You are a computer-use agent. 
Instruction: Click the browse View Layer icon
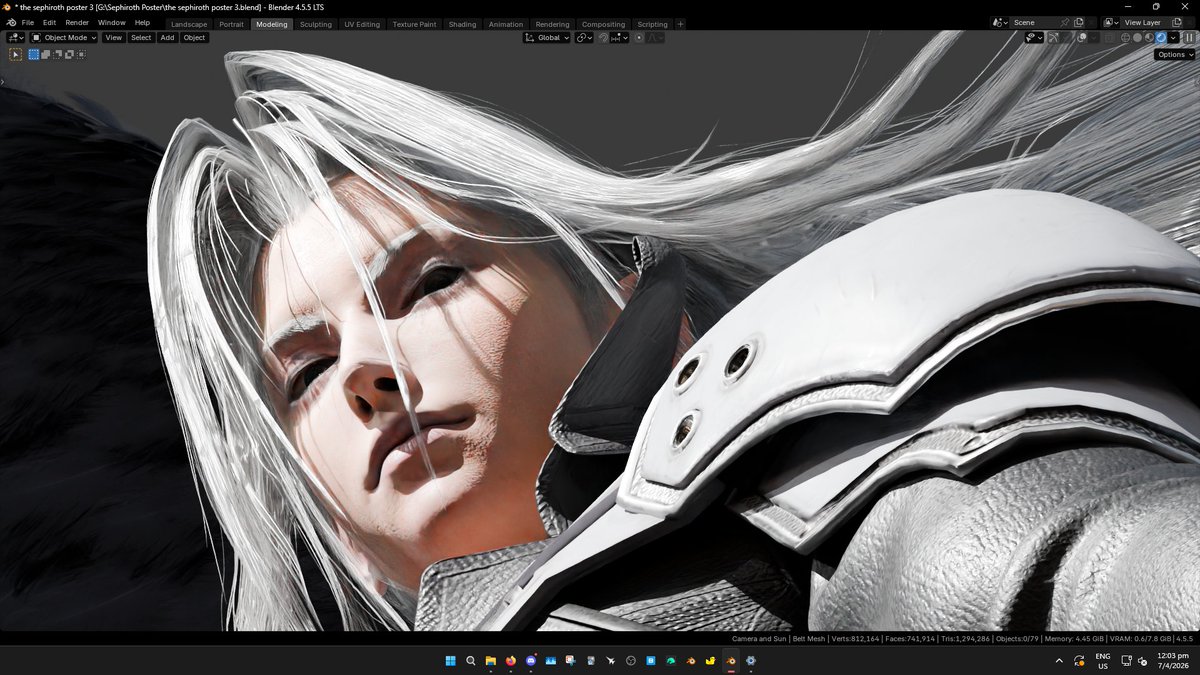click(x=1109, y=22)
